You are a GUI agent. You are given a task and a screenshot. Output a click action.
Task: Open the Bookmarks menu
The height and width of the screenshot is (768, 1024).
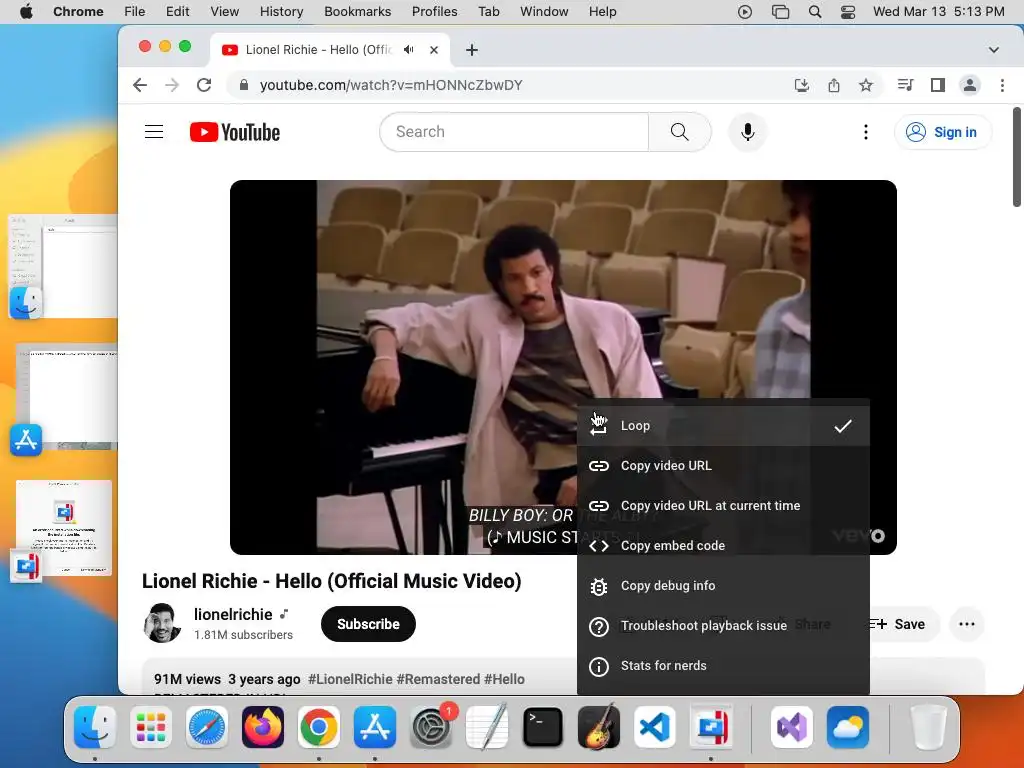[357, 12]
